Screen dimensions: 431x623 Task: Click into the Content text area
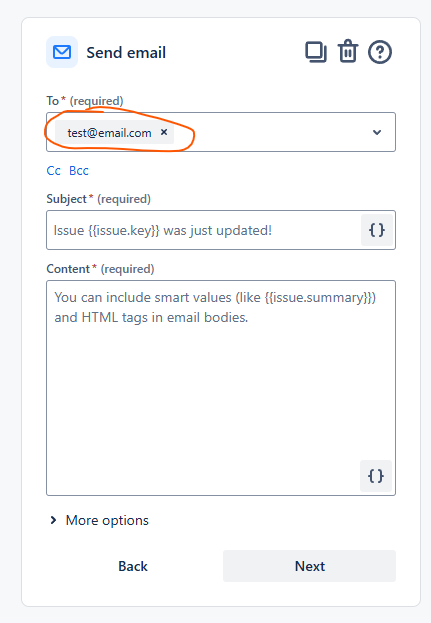click(221, 388)
